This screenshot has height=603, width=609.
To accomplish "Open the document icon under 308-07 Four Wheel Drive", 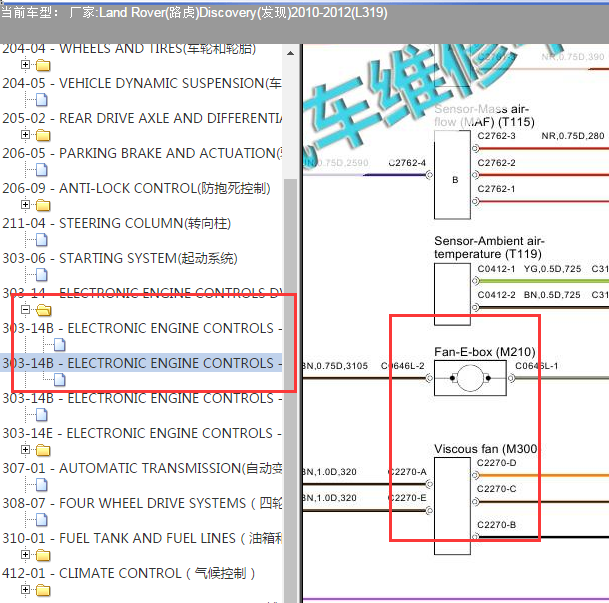I will (42, 519).
